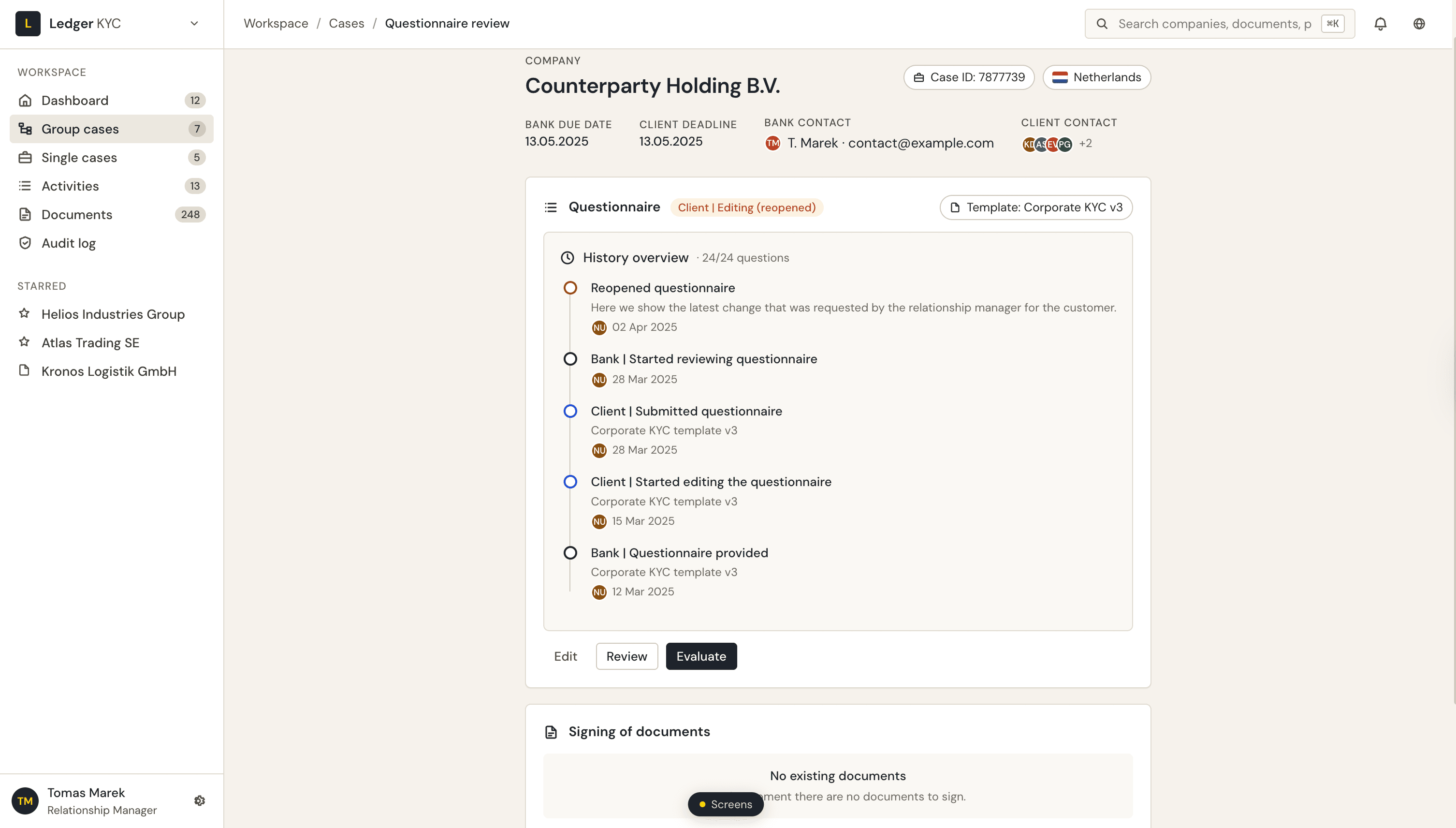
Task: Open settings with the gear icon
Action: coord(200,800)
